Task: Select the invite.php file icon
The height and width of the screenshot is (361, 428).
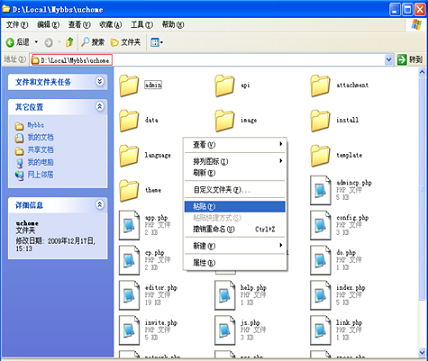Action: point(129,330)
